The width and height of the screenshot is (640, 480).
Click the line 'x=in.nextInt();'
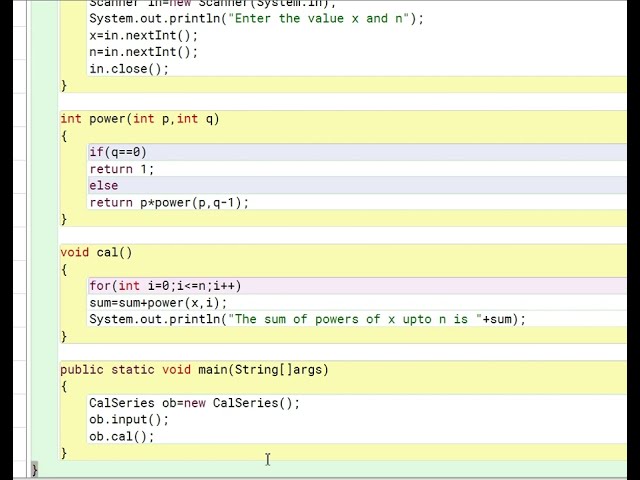143,36
